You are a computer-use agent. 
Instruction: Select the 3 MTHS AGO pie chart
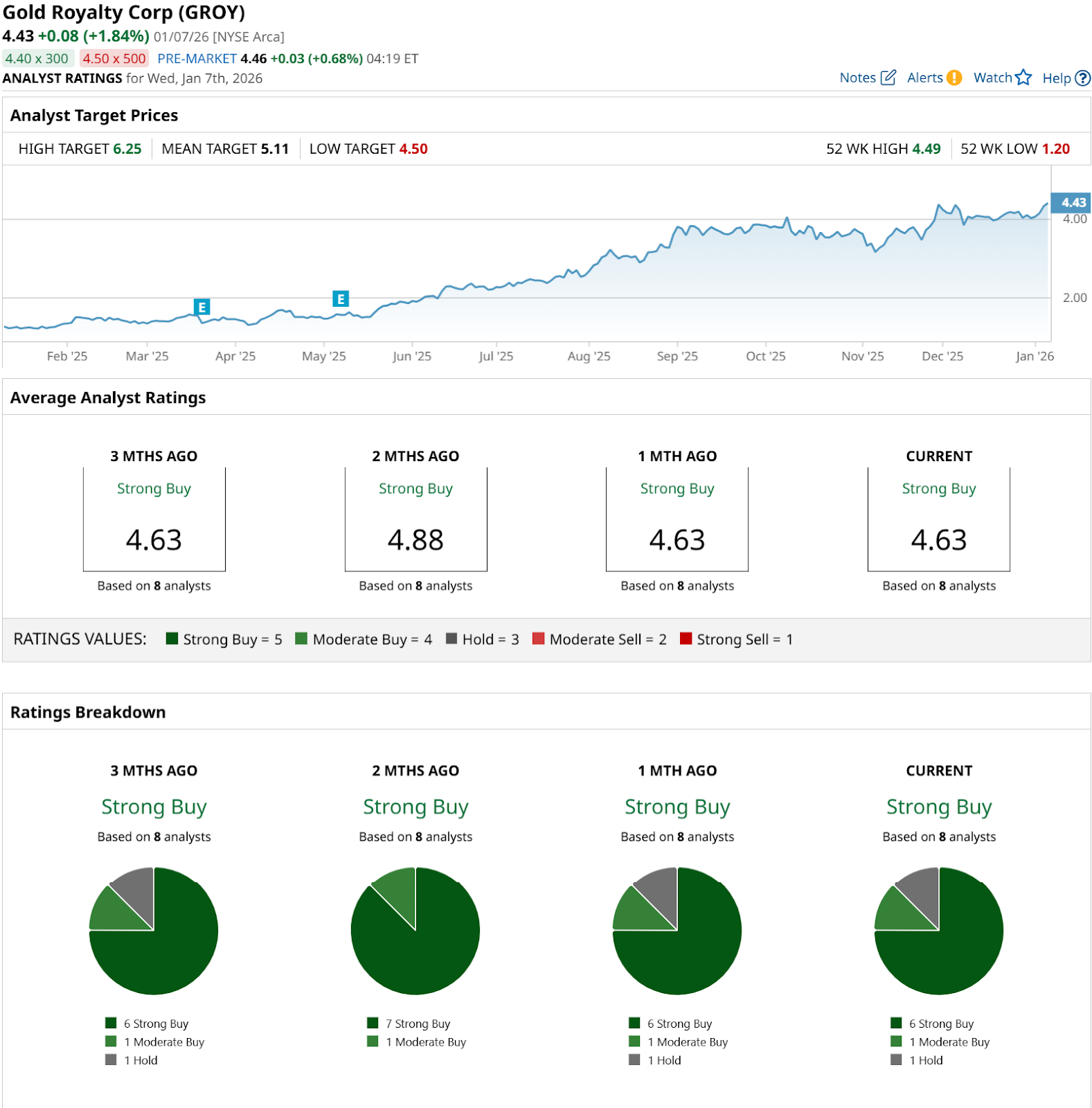(154, 931)
